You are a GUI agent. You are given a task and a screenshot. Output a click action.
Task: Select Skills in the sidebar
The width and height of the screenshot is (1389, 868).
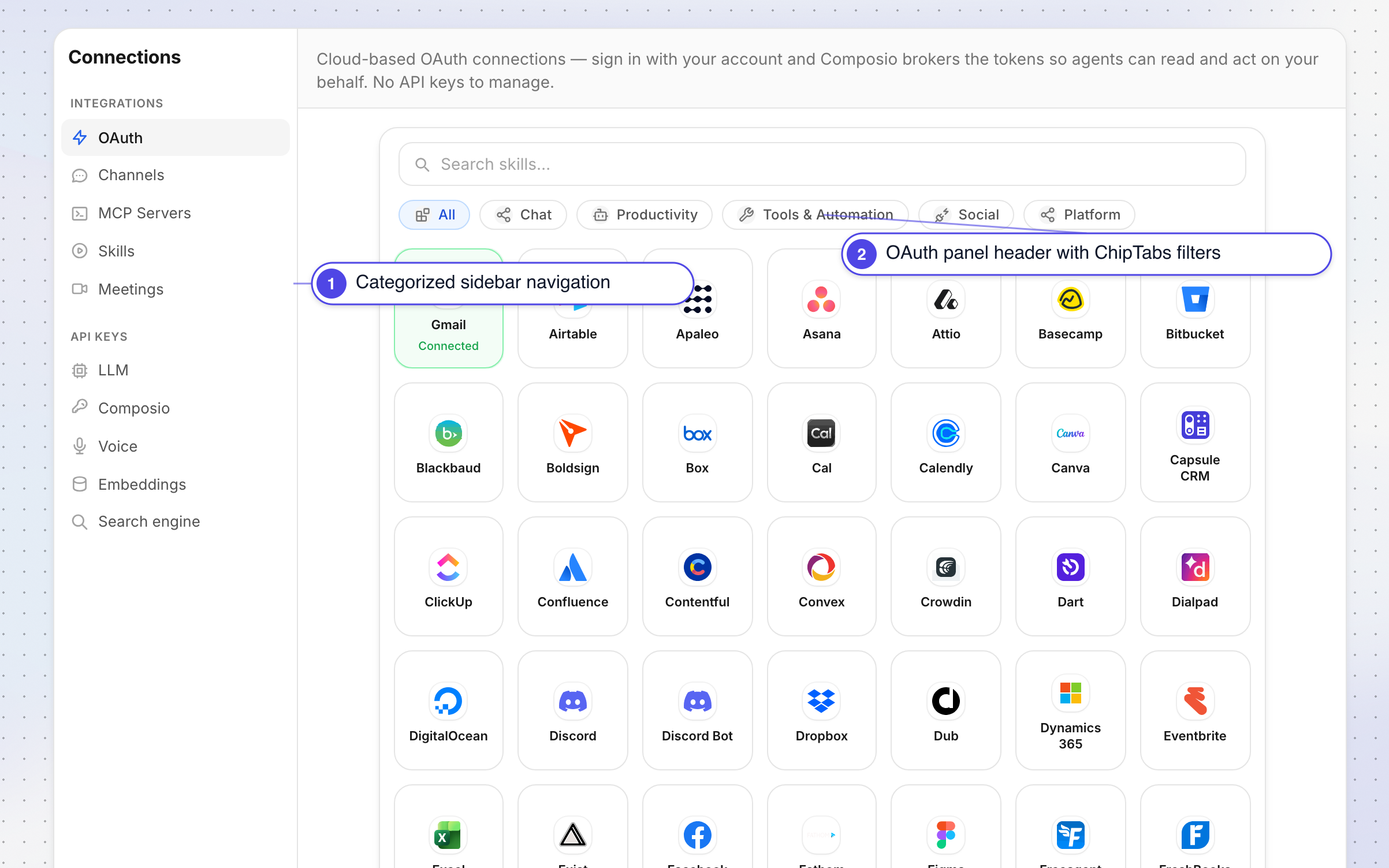coord(176,251)
